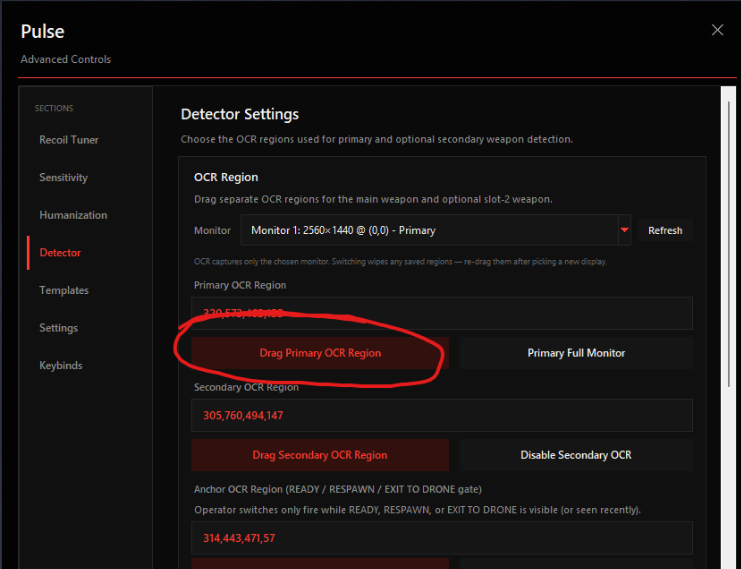Click the Primary OCR Region label

[240, 285]
